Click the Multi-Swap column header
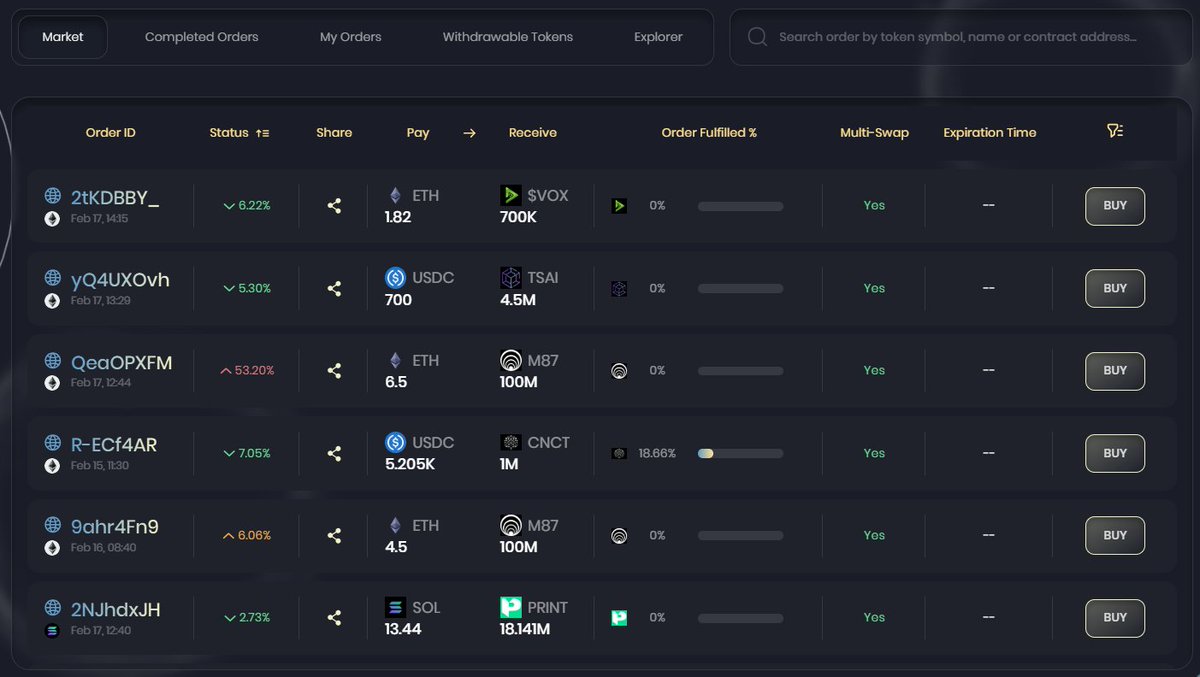Image resolution: width=1200 pixels, height=677 pixels. 874,132
